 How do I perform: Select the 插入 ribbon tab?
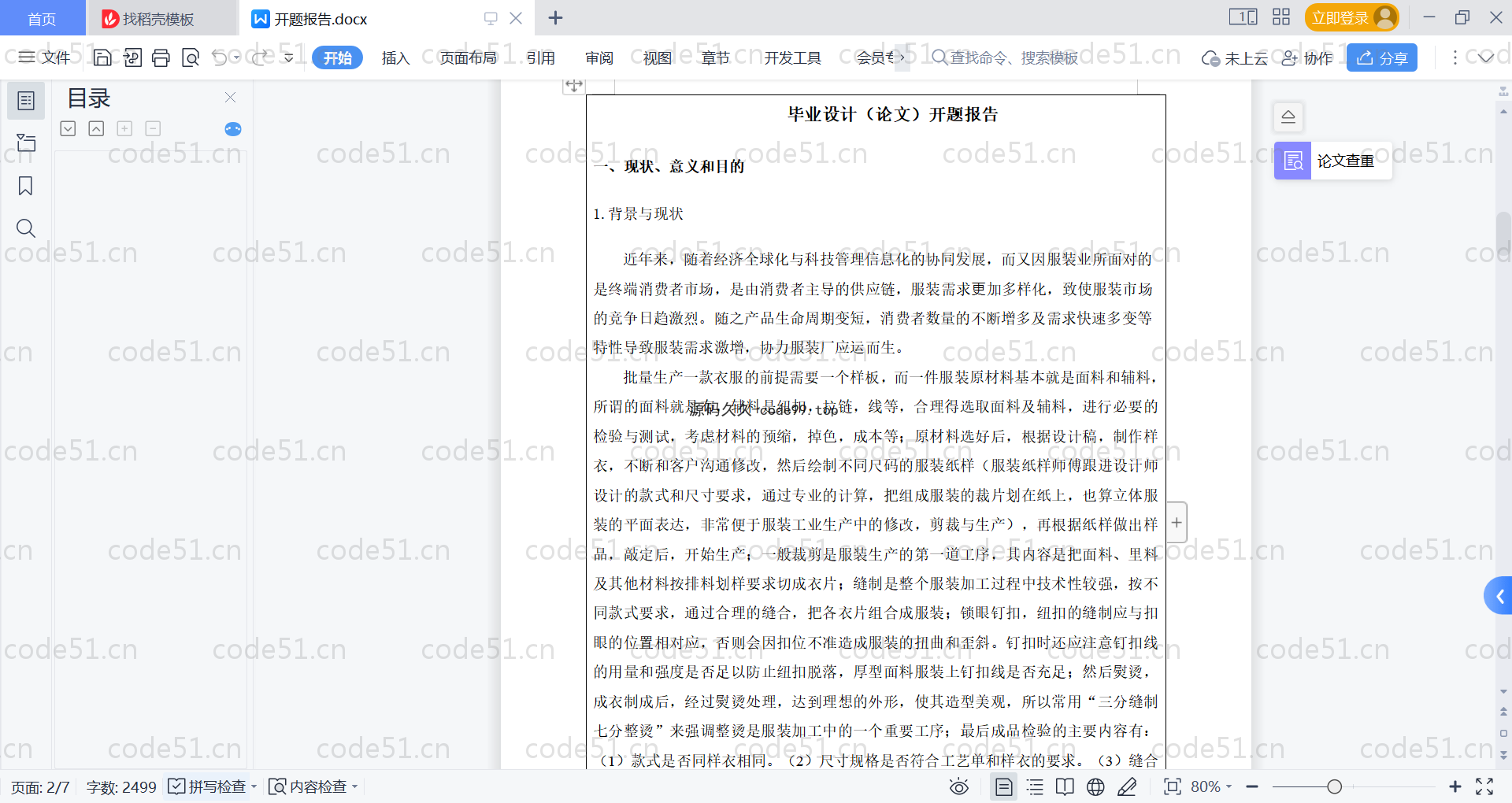[x=395, y=57]
